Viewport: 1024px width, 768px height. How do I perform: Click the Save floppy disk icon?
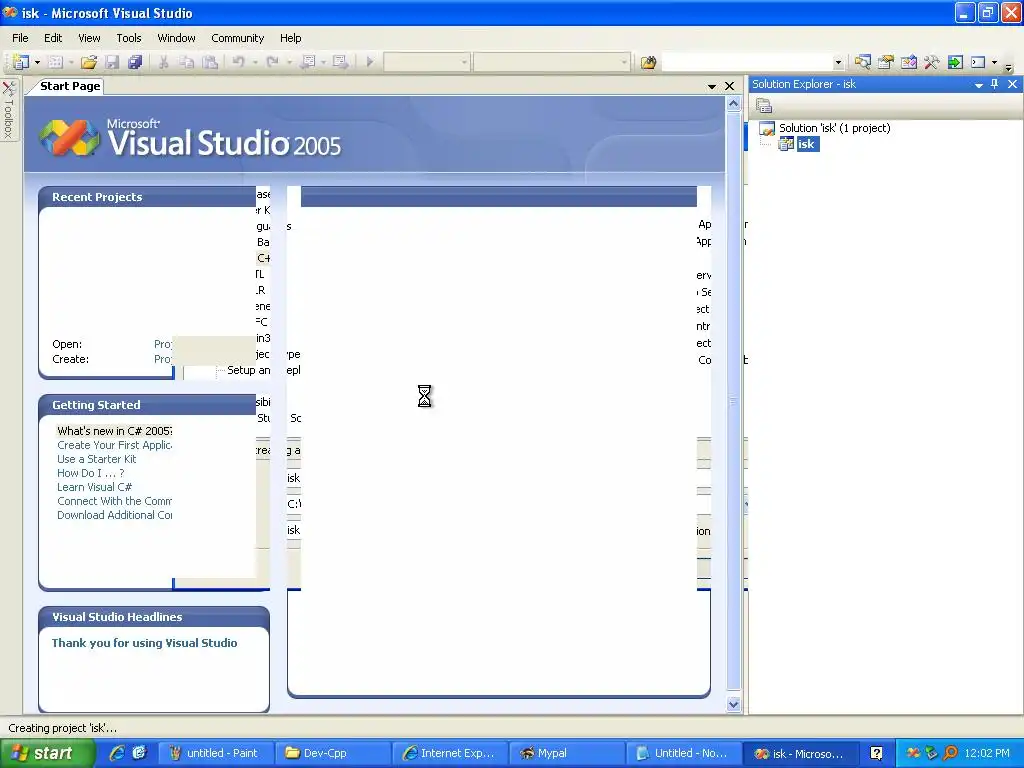pos(112,62)
